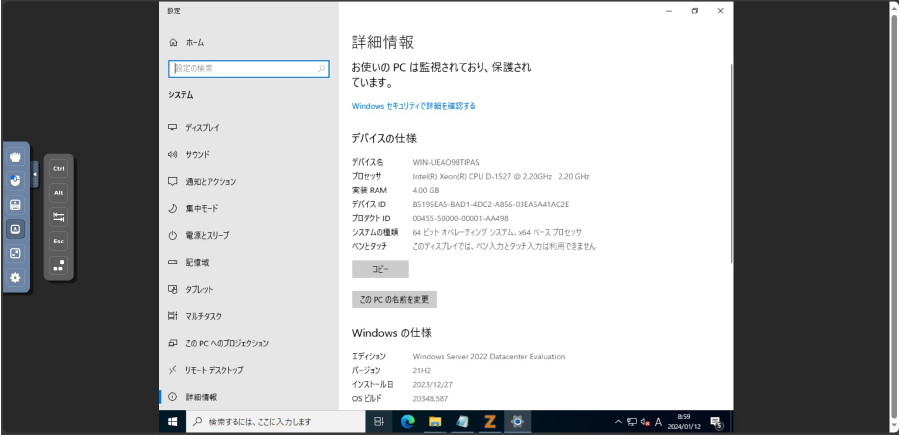This screenshot has width=900, height=435.
Task: Click the Ctrl+Alt+Del squares icon
Action: click(x=59, y=265)
